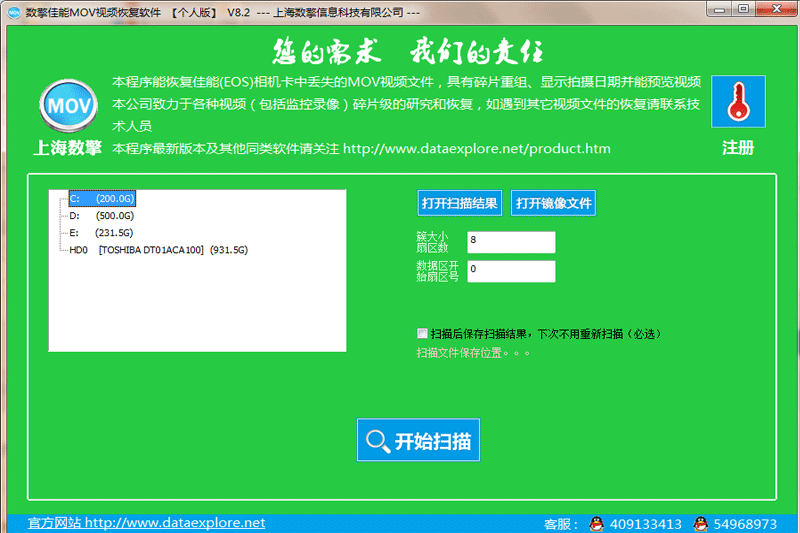Select drive C: (200.0G)
The width and height of the screenshot is (800, 533).
pyautogui.click(x=102, y=198)
